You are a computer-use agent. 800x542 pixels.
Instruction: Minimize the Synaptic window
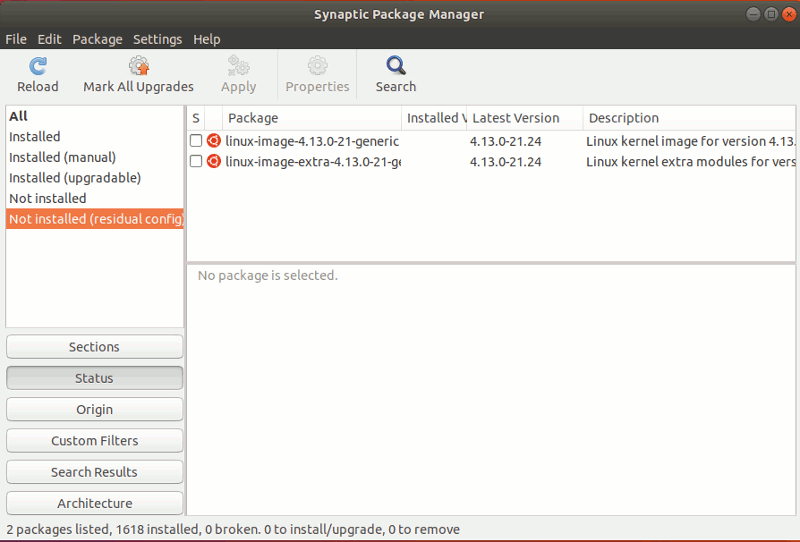pyautogui.click(x=753, y=14)
